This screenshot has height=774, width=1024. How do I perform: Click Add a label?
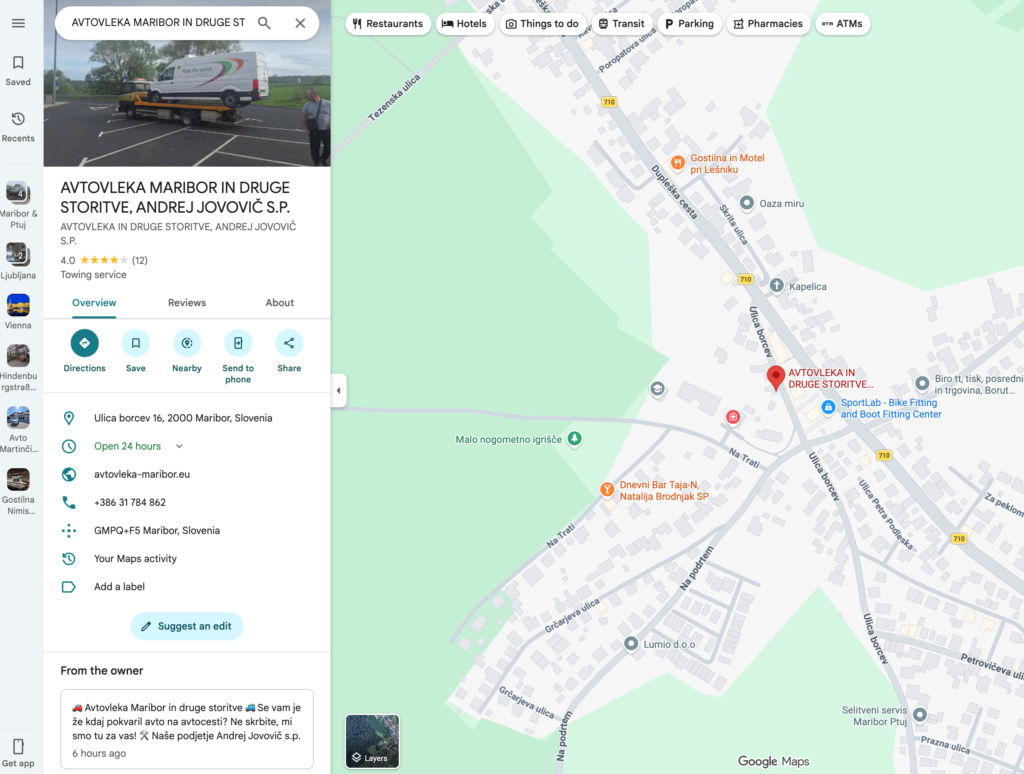[x=120, y=587]
